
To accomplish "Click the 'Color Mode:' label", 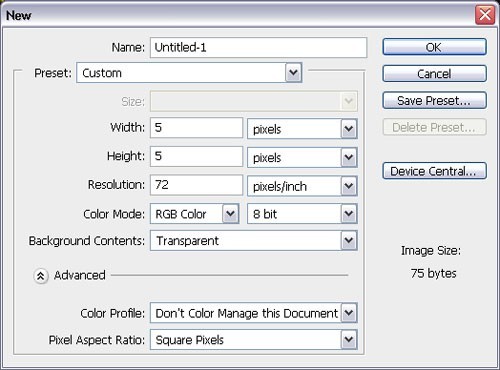I will coord(114,214).
